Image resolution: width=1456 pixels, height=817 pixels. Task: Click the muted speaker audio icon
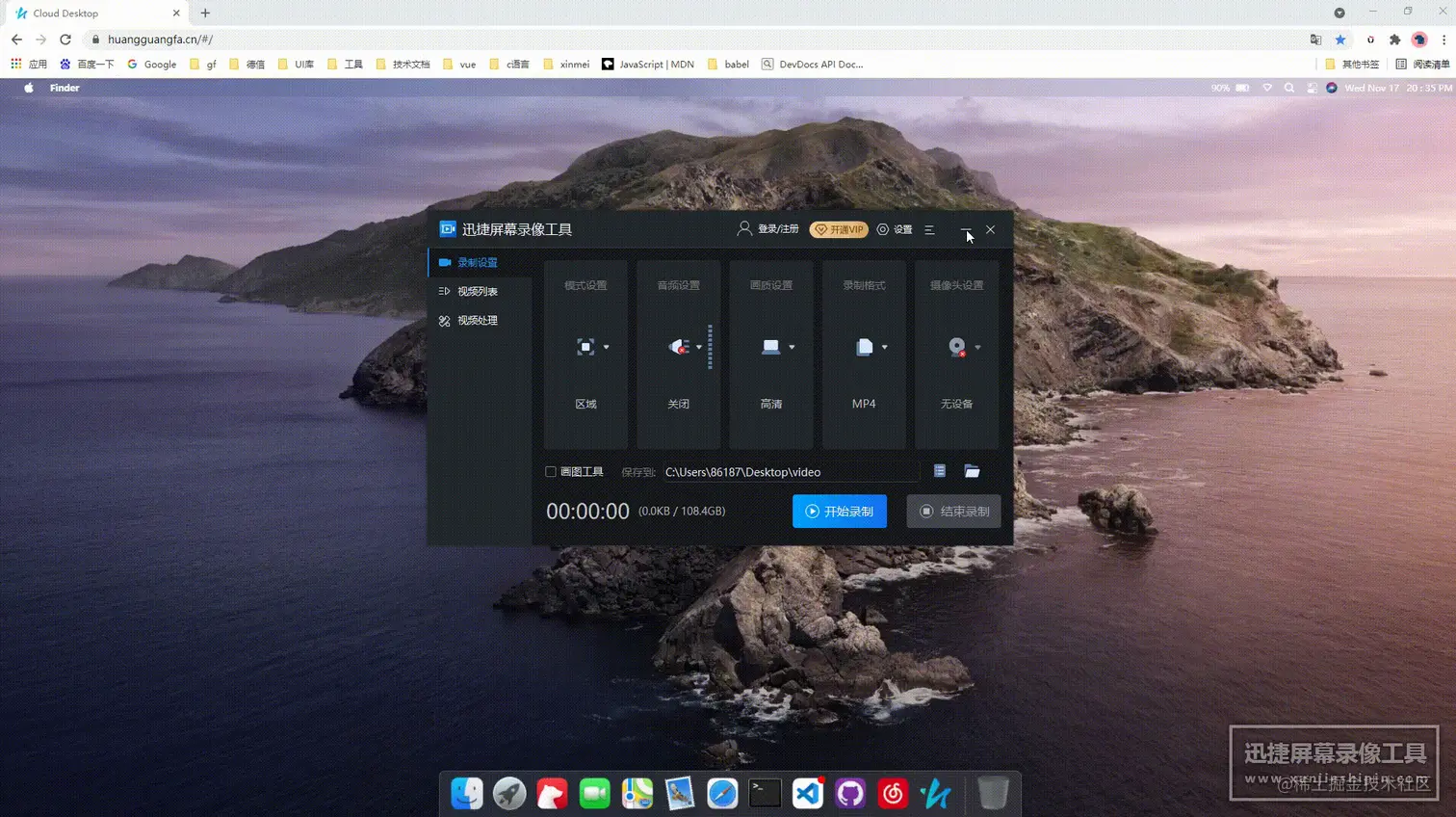coord(679,347)
